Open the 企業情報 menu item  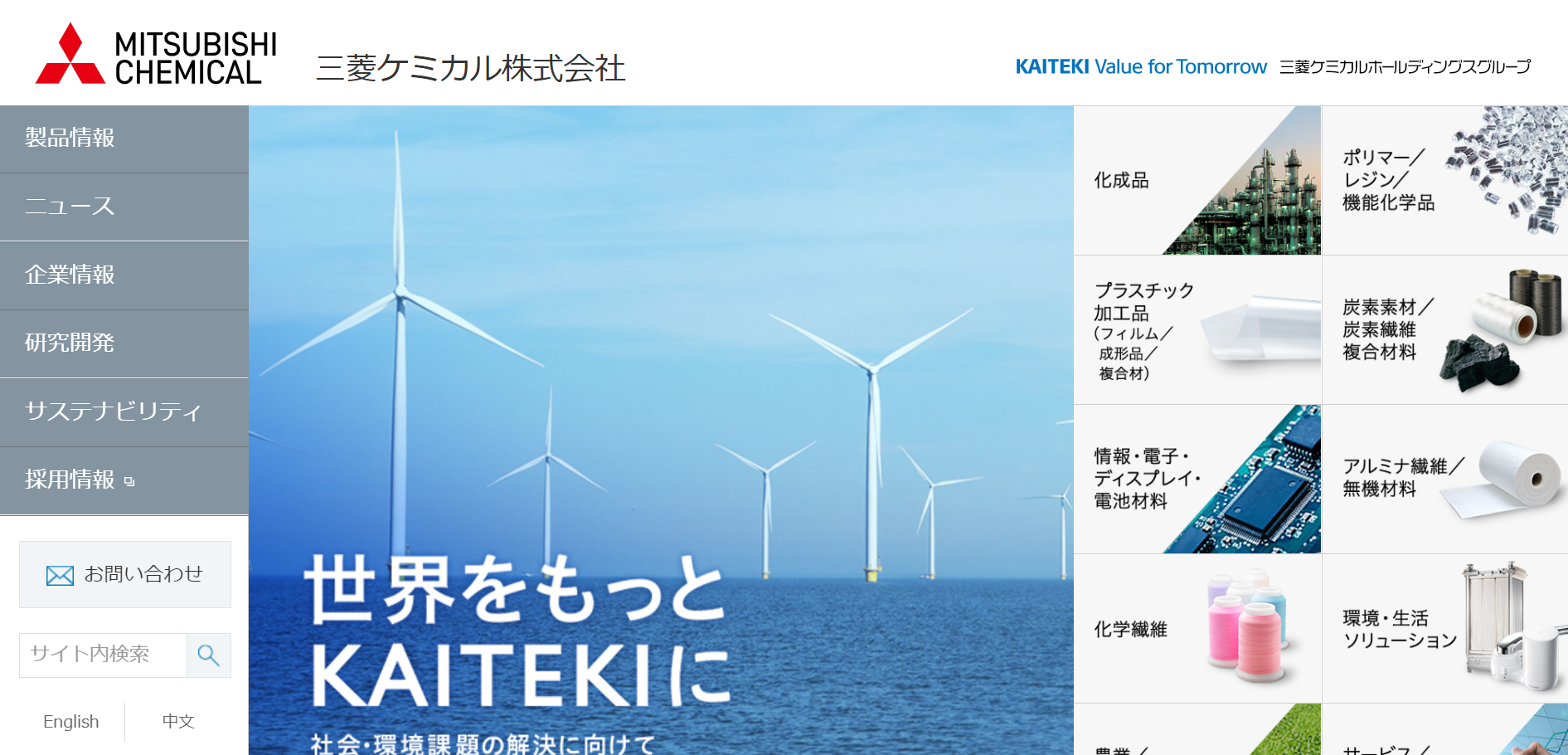point(124,275)
